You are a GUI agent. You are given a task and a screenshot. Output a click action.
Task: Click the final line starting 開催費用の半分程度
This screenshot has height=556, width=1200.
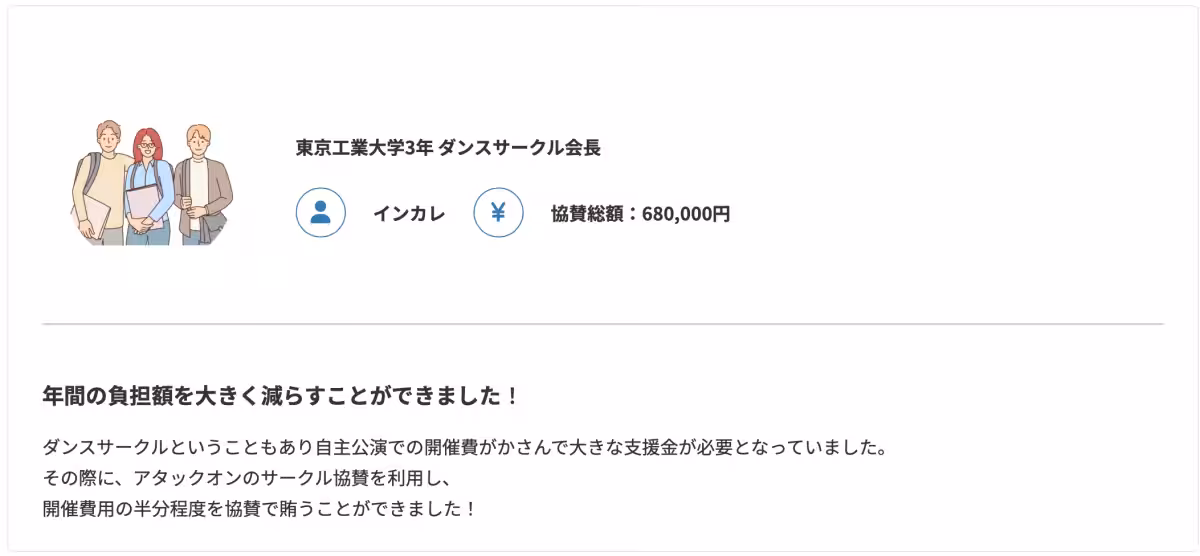tap(260, 508)
